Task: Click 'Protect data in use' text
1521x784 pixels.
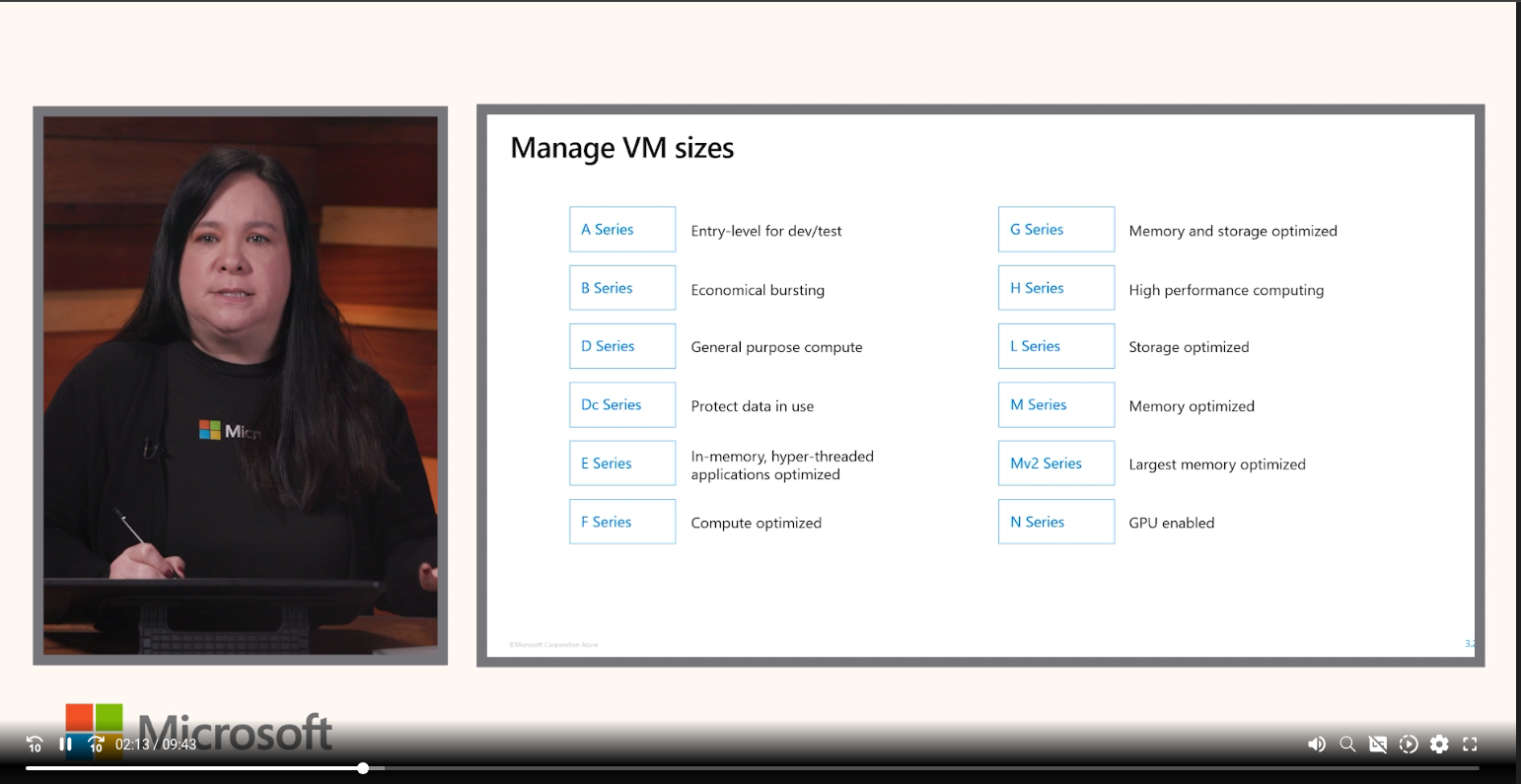Action: [752, 406]
